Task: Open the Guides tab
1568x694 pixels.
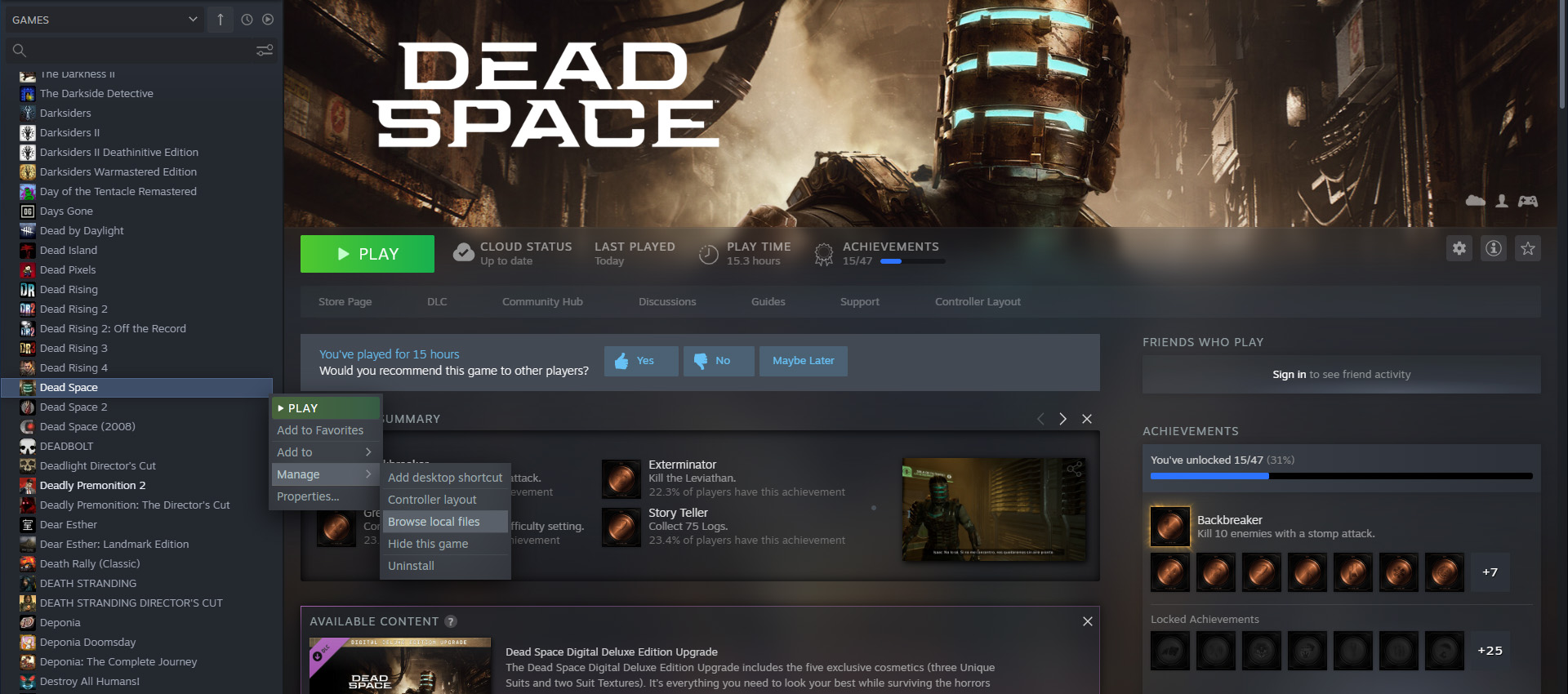Action: 768,302
